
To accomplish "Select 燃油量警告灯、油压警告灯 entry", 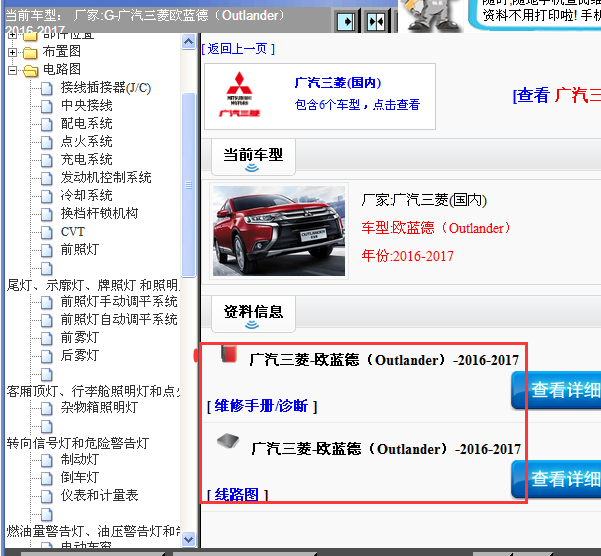I will pyautogui.click(x=93, y=531).
